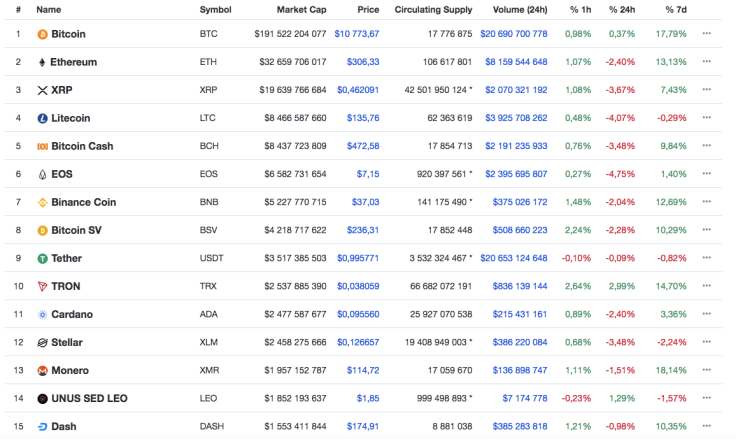The width and height of the screenshot is (736, 439).
Task: Click the Ethereum diamond logo icon
Action: click(42, 62)
